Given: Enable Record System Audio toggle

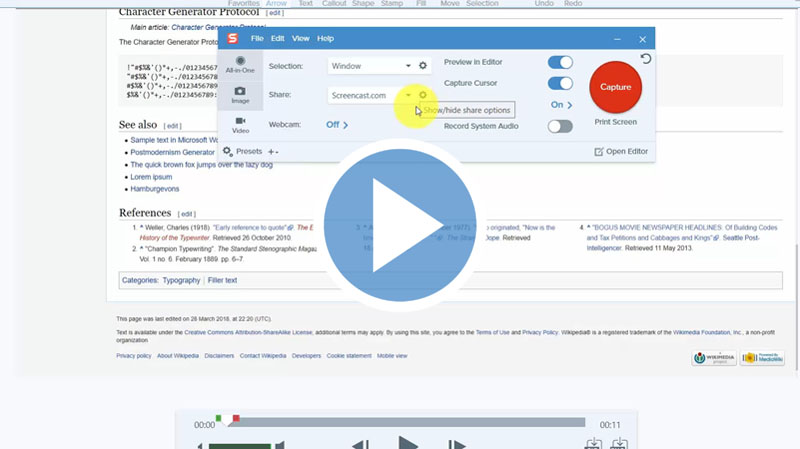Looking at the screenshot, I should click(x=560, y=126).
